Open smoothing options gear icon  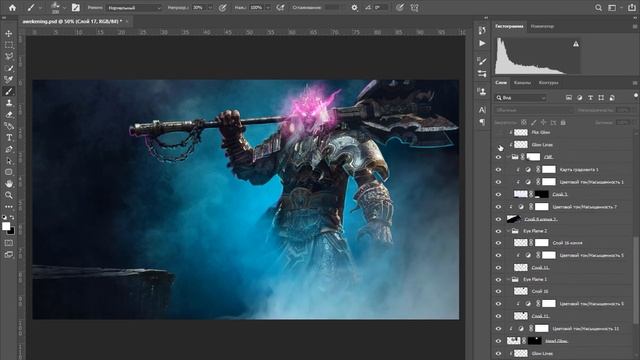point(354,7)
